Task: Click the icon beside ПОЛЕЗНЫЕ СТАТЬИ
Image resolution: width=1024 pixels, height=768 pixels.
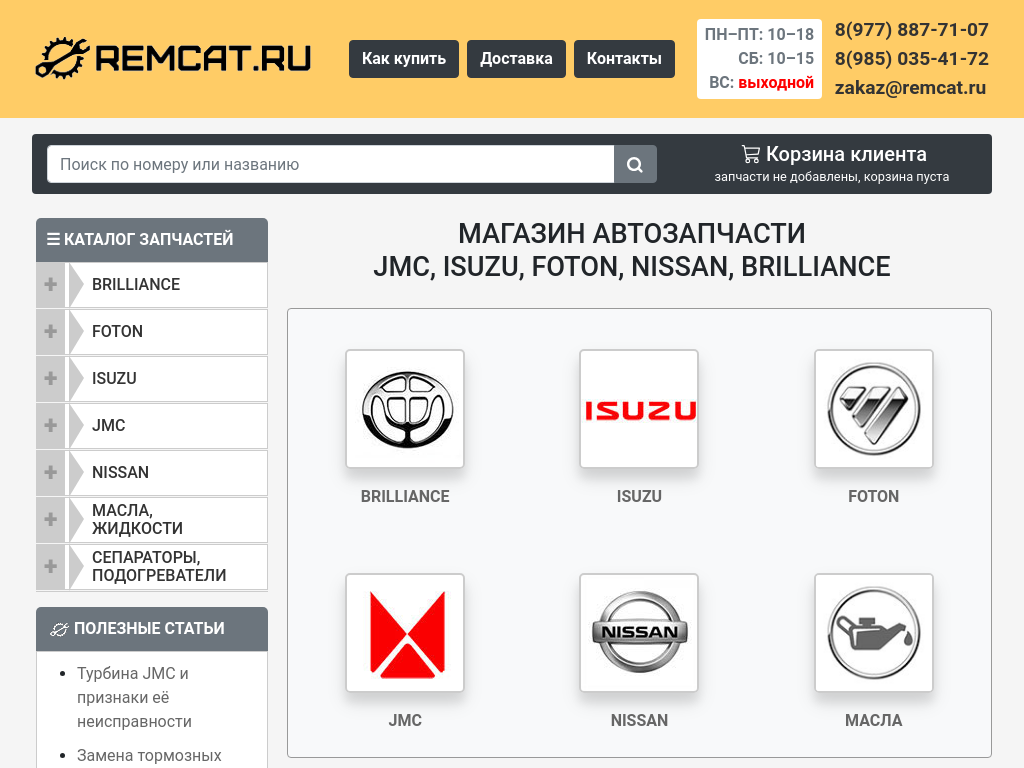Action: [x=59, y=629]
